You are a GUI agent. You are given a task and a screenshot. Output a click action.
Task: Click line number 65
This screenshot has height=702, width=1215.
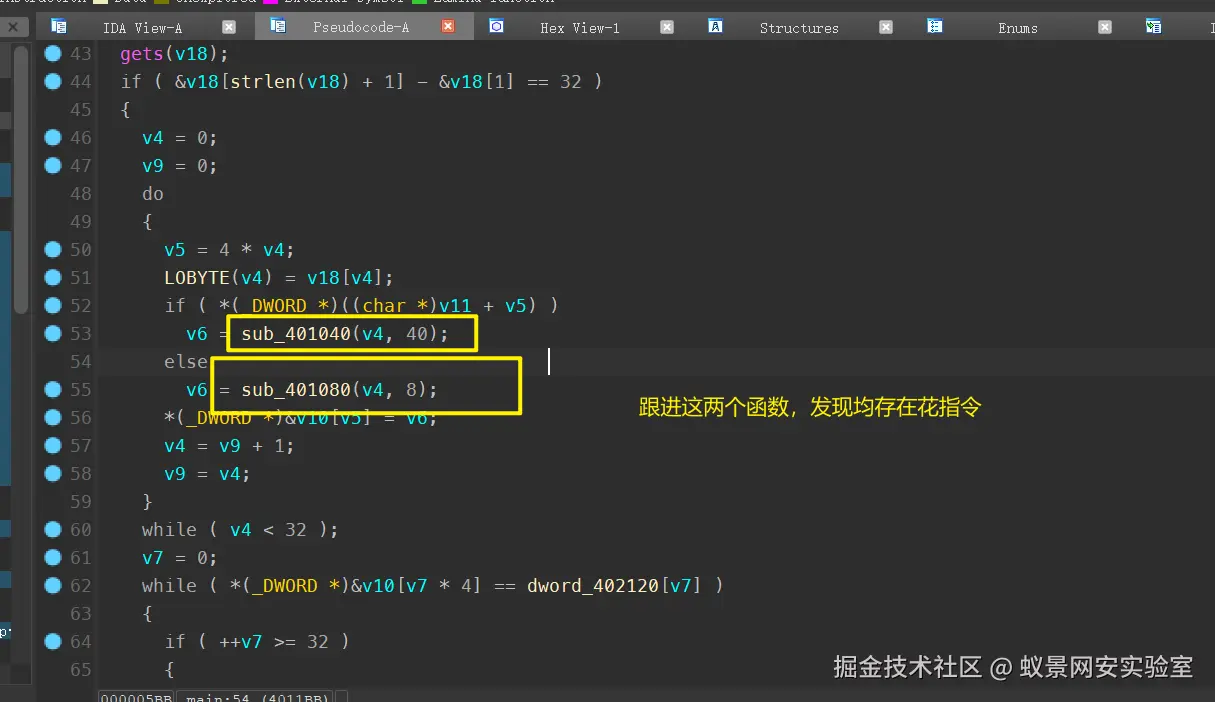pyautogui.click(x=80, y=669)
